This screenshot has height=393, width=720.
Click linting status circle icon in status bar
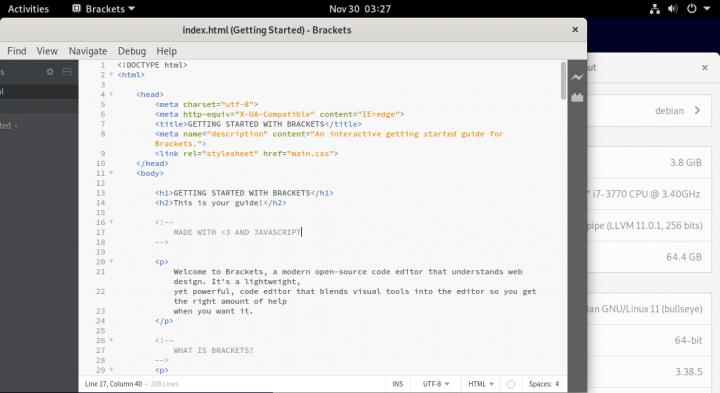tap(511, 384)
